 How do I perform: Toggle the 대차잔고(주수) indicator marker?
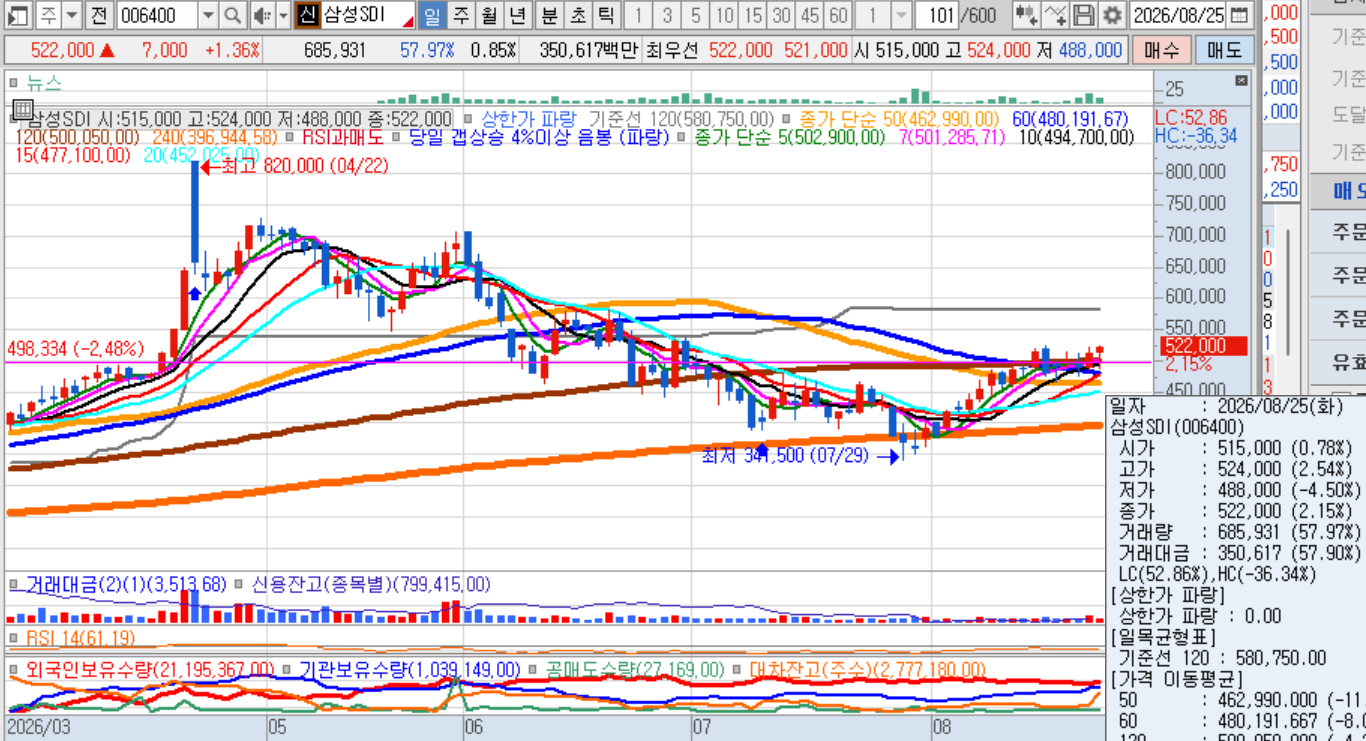739,669
